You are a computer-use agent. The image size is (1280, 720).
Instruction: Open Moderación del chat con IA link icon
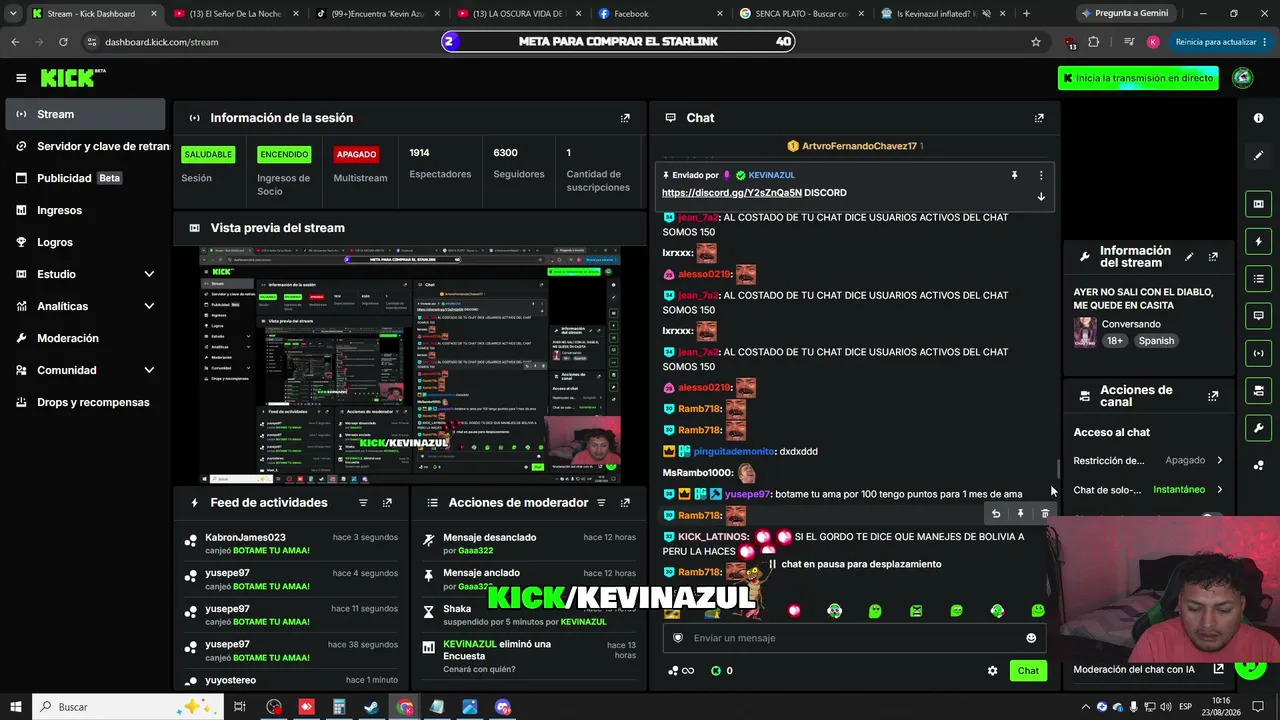coord(1218,669)
